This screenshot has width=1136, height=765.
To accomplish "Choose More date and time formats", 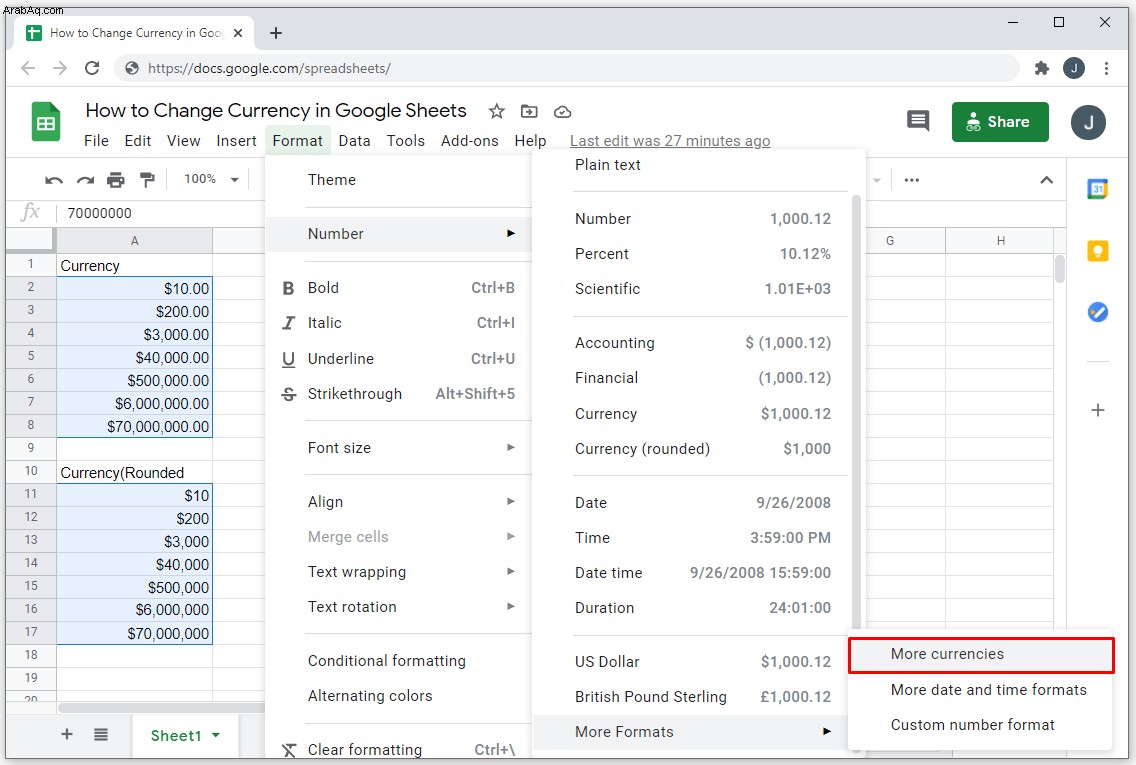I will (x=980, y=690).
